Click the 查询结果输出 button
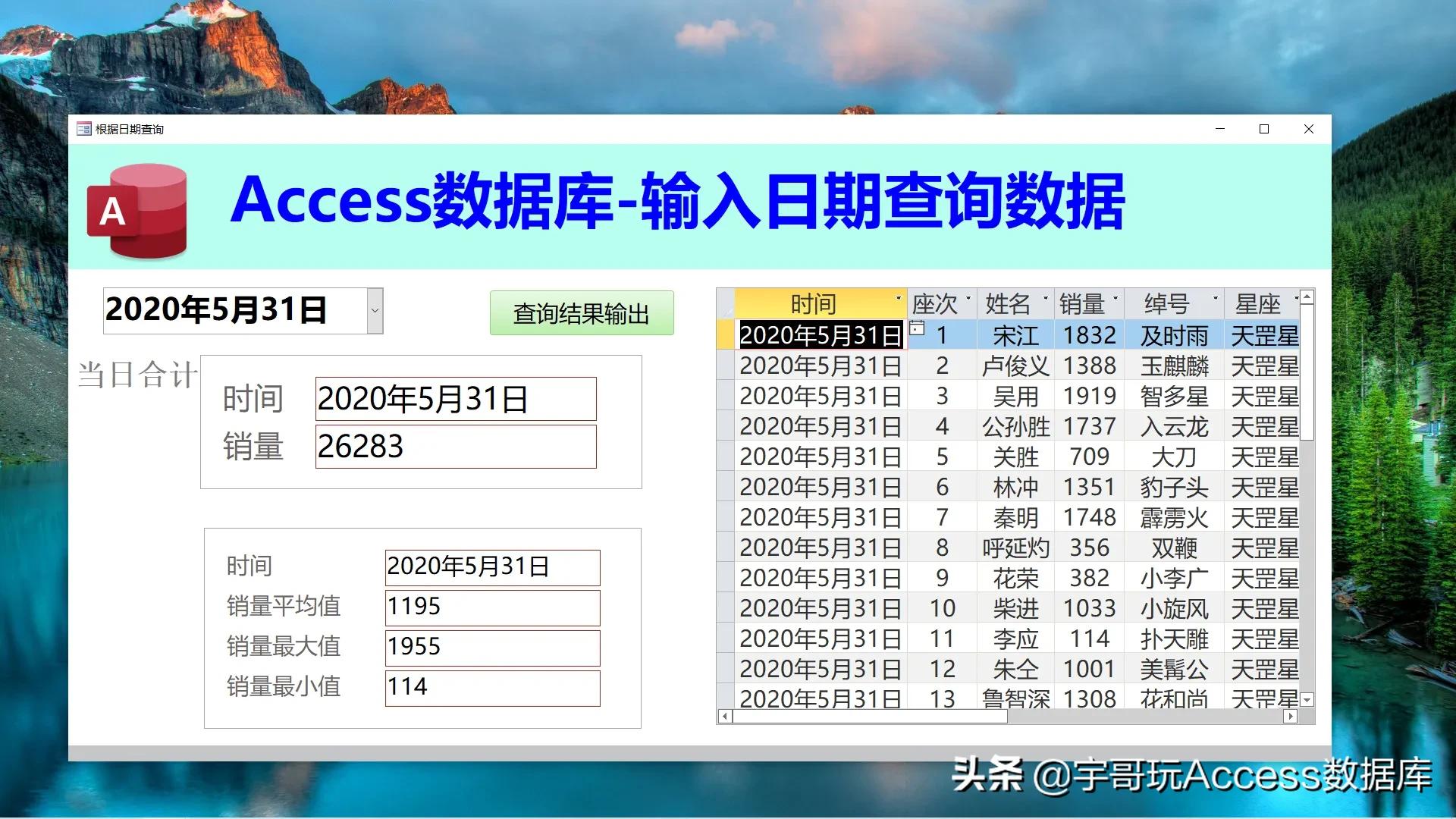The image size is (1456, 819). [582, 312]
